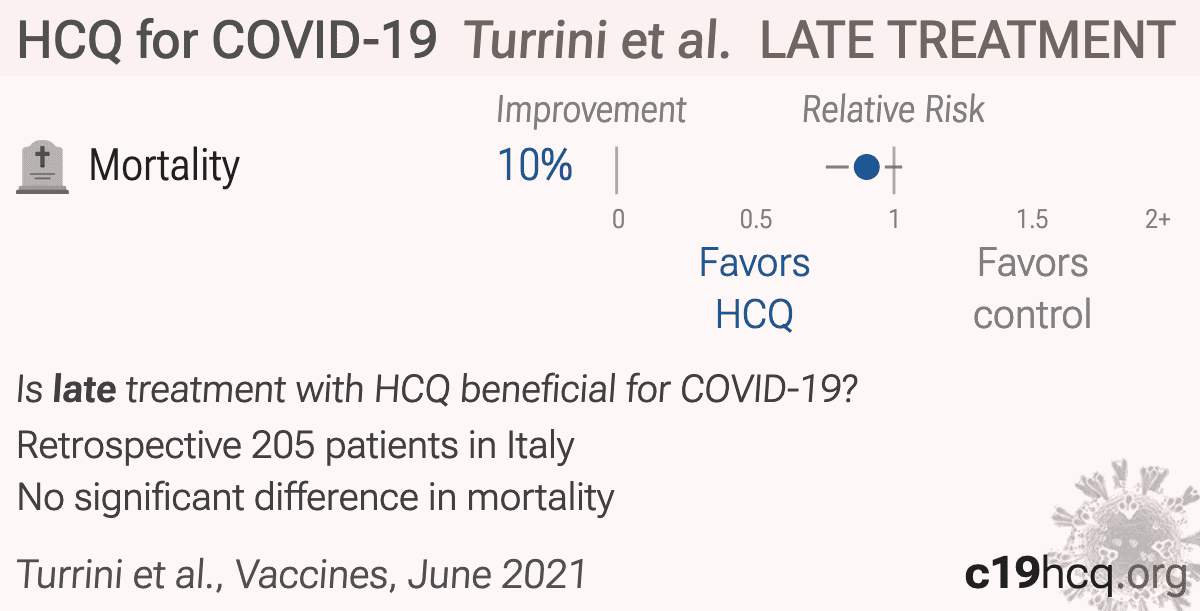Click the Improvement column header
The image size is (1200, 611).
click(x=591, y=110)
